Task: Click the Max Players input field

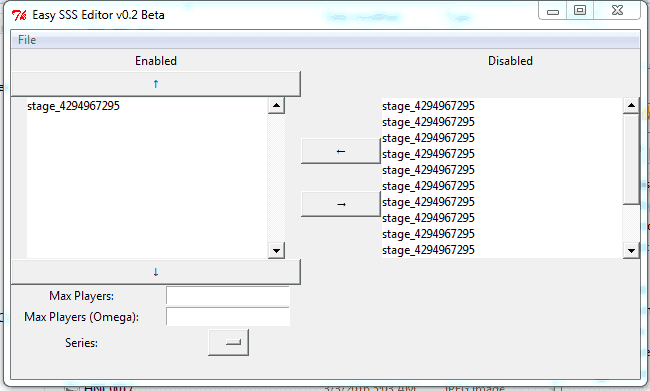Action: (x=228, y=296)
